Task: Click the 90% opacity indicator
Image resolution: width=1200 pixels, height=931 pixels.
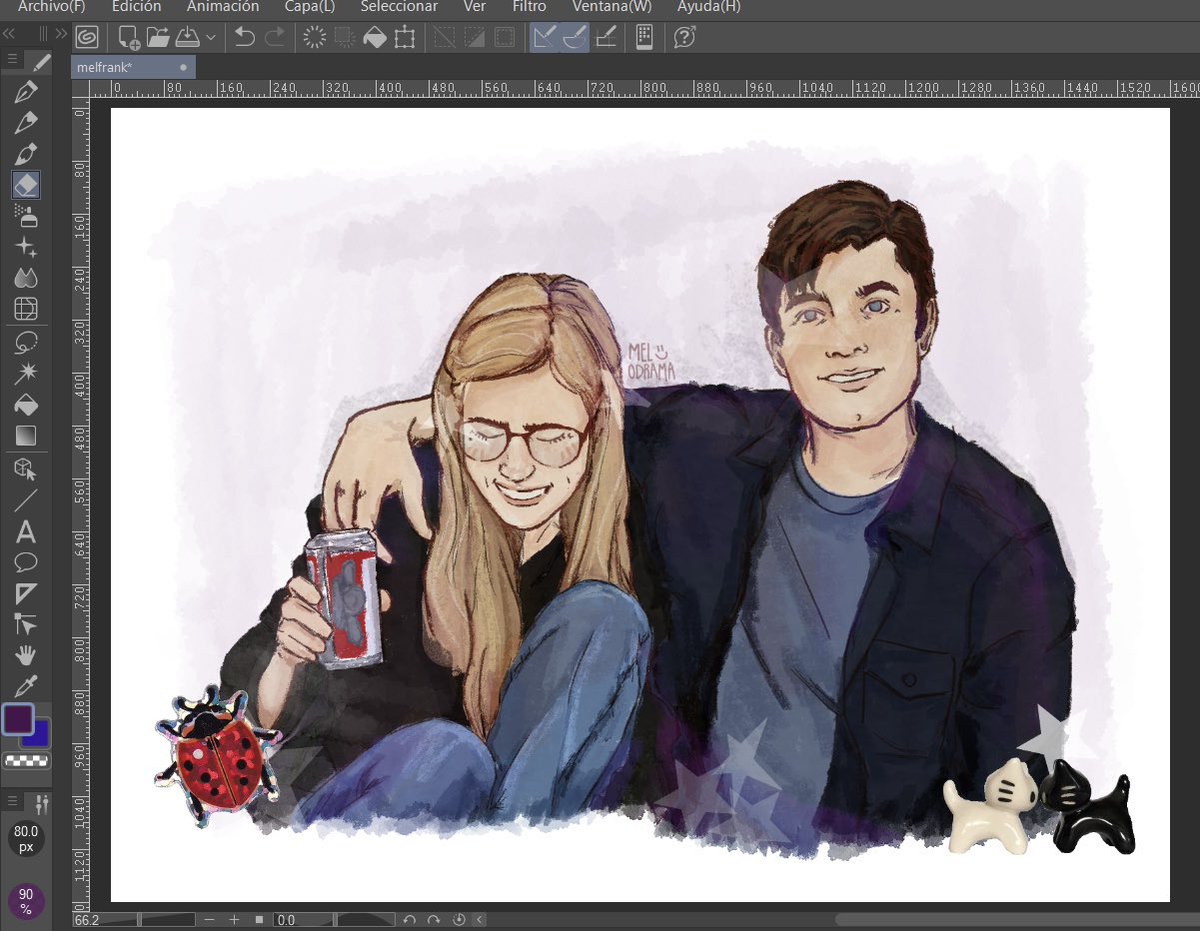Action: [x=26, y=901]
